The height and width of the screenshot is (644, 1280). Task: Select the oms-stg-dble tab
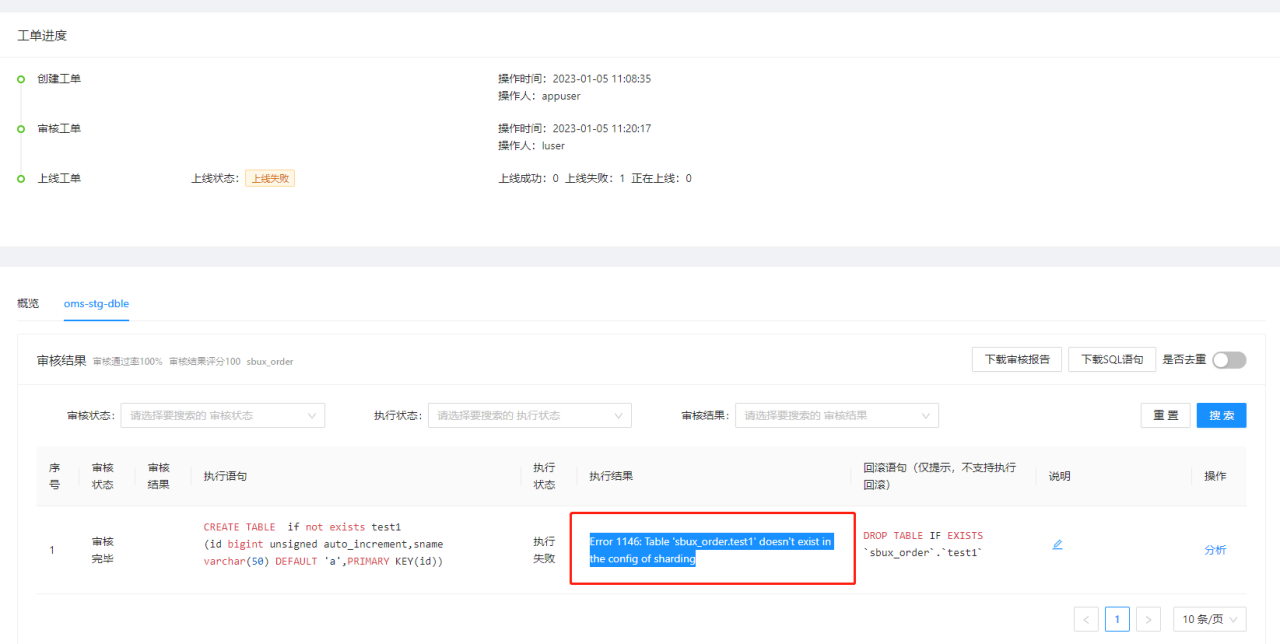(x=96, y=303)
